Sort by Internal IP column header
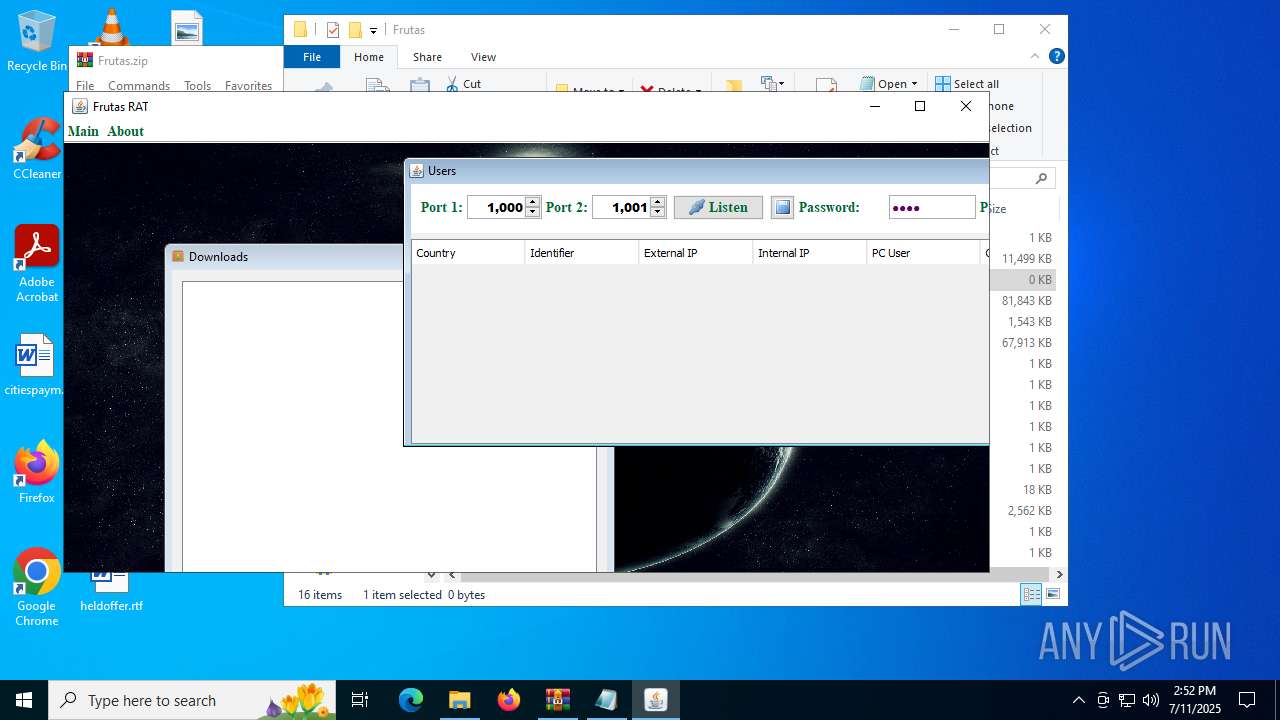Viewport: 1280px width, 720px height. click(x=810, y=253)
